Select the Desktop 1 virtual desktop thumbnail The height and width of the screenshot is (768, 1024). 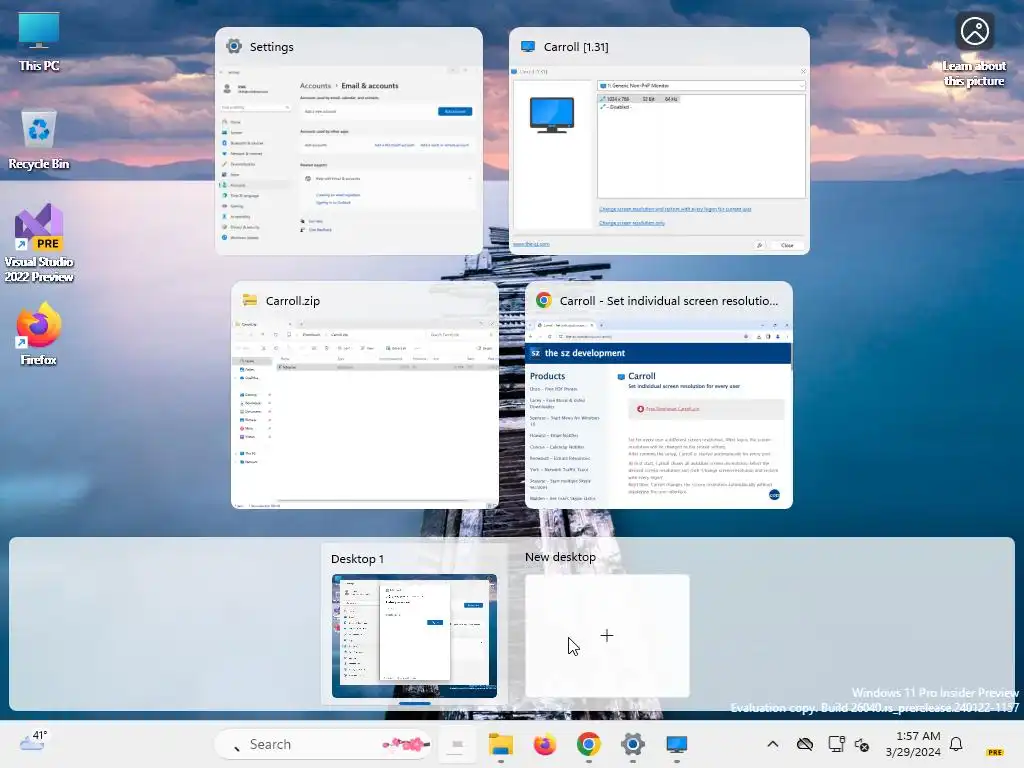pos(414,635)
